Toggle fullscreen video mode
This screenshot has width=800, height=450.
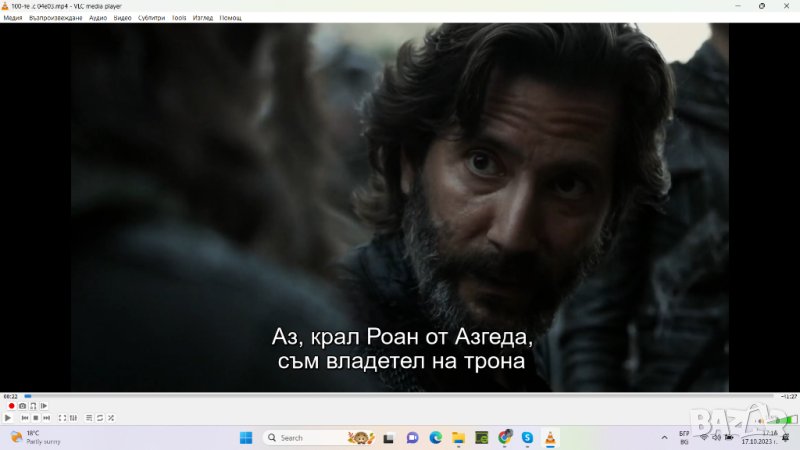pos(61,418)
